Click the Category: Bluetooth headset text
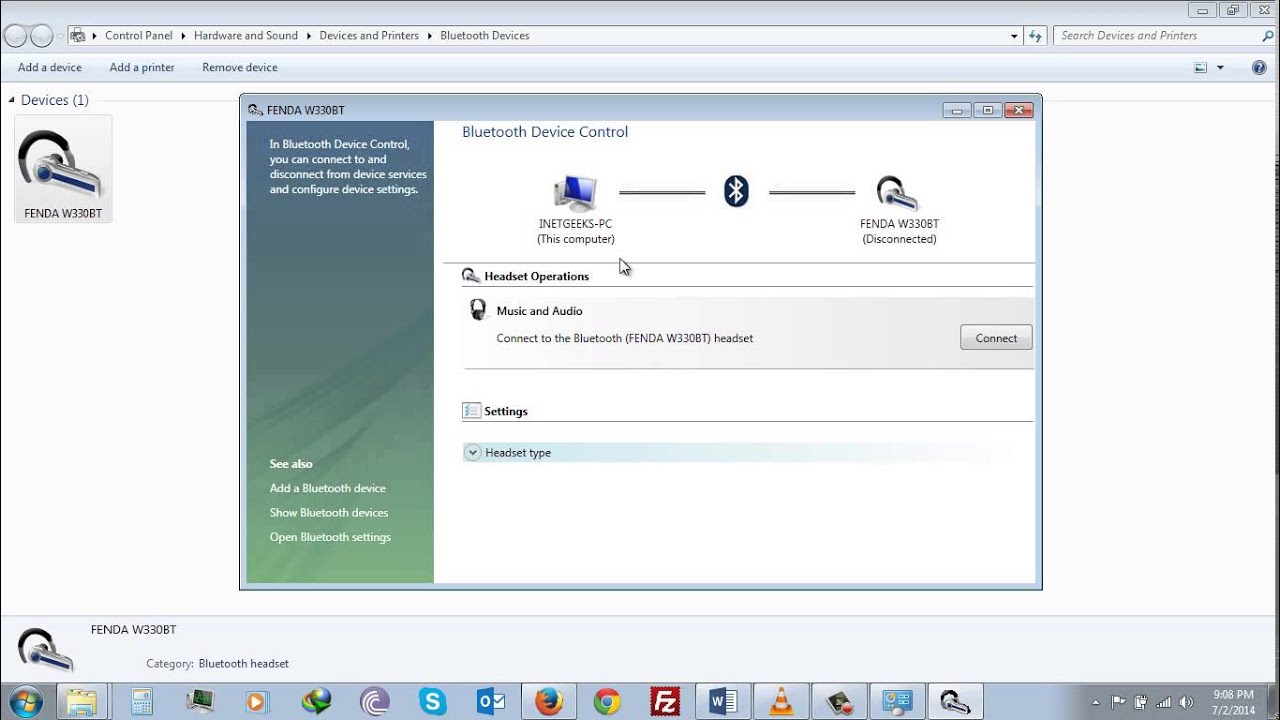 [x=217, y=663]
